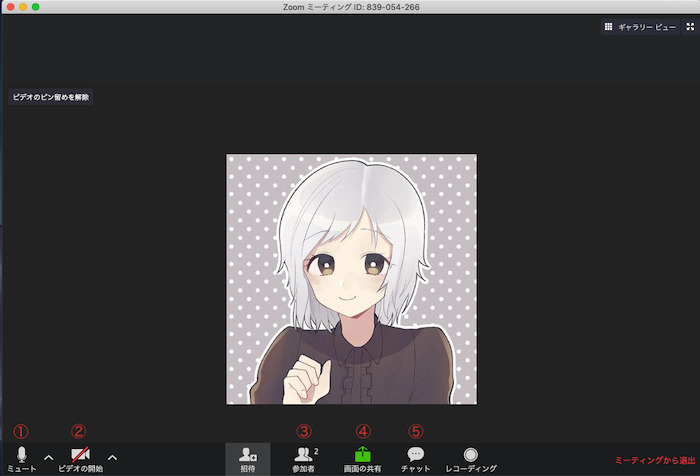Close the Zoom window with the red button
700x476 pixels.
(x=10, y=7)
